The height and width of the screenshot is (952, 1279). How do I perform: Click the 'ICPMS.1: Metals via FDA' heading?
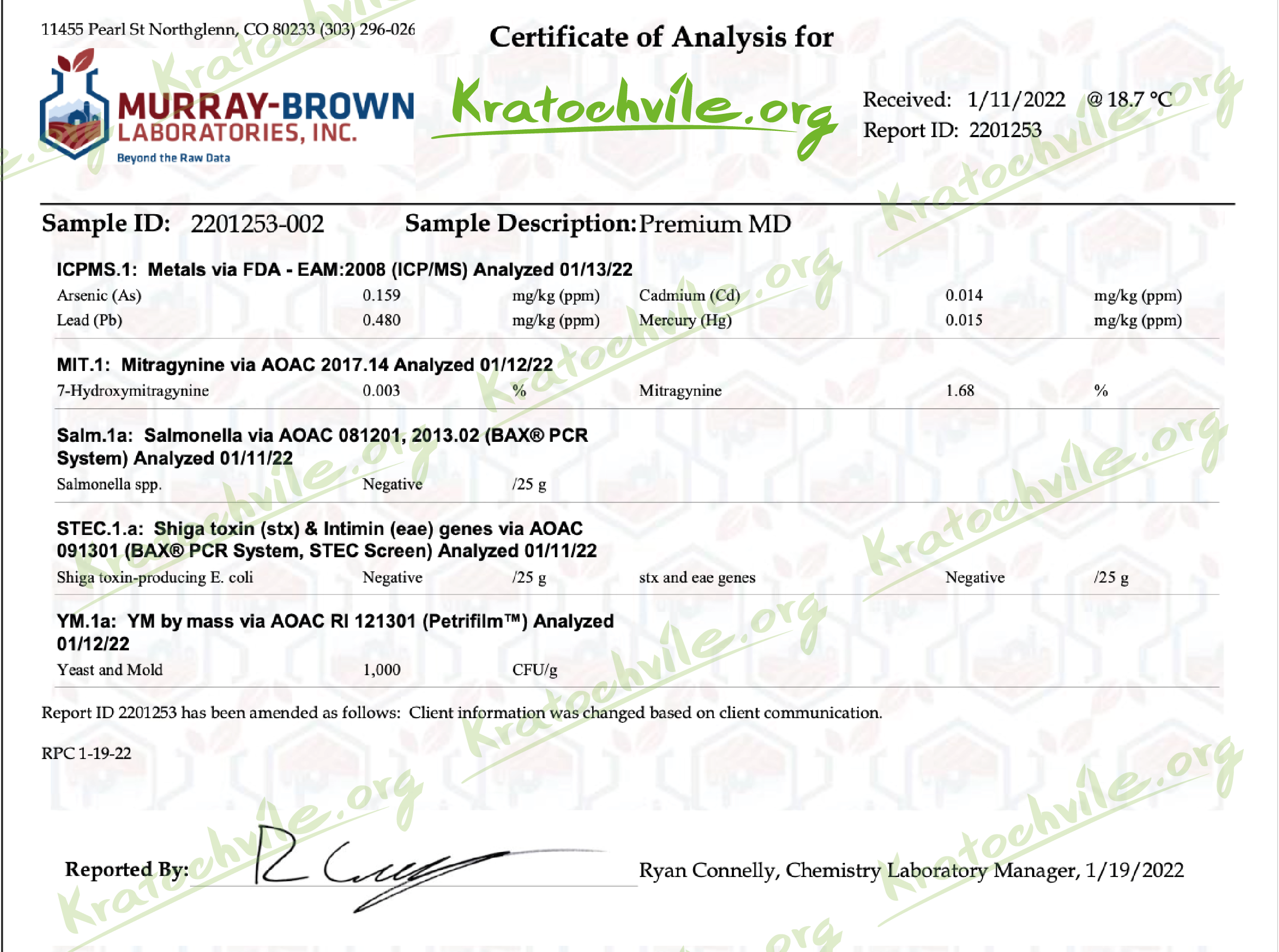pyautogui.click(x=345, y=269)
